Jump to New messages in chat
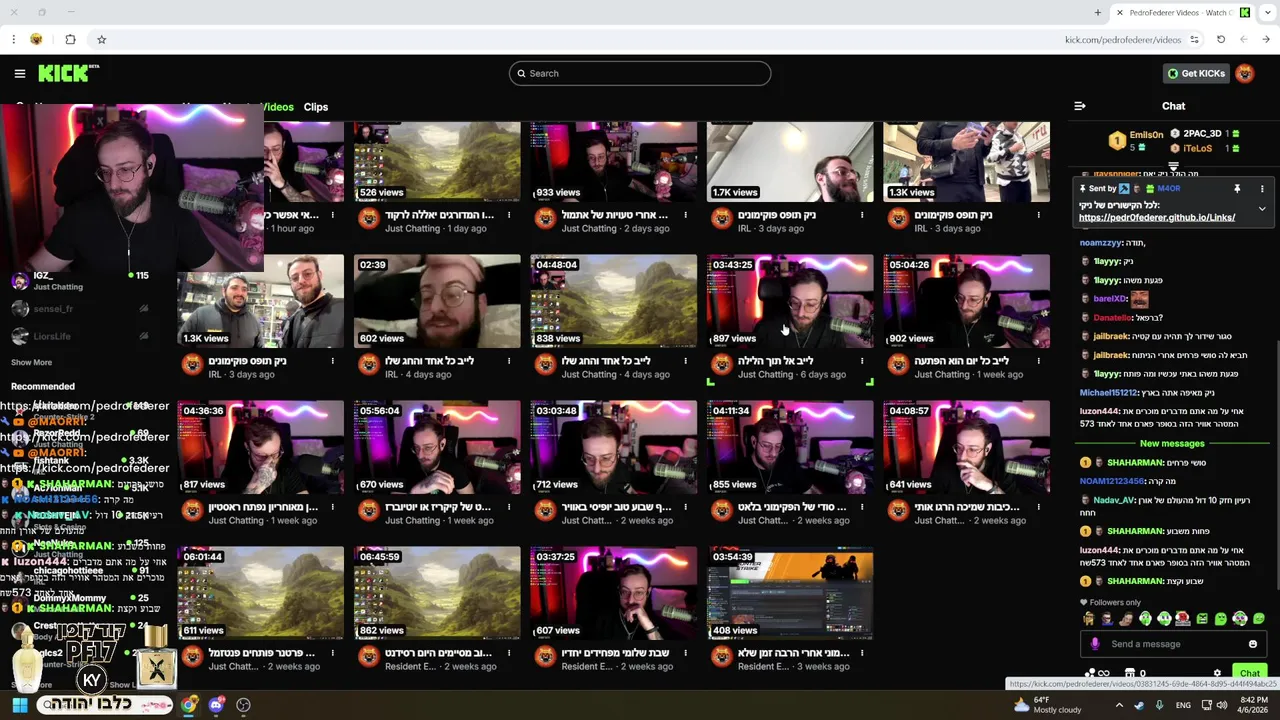Viewport: 1280px width, 720px height. 1172,443
